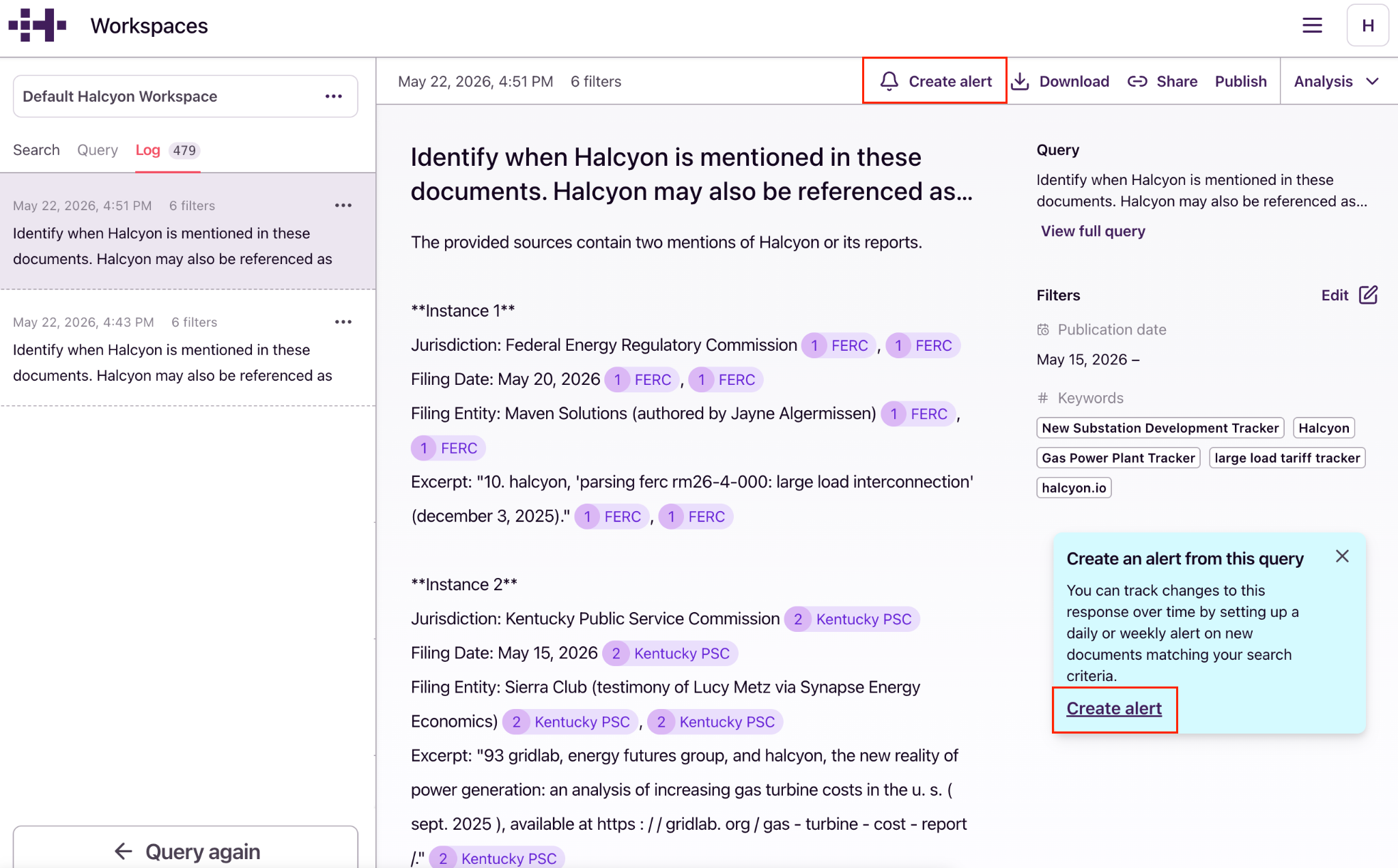Open the bottom Kentucky PSC citation chip
Image resolution: width=1398 pixels, height=868 pixels.
coord(496,858)
